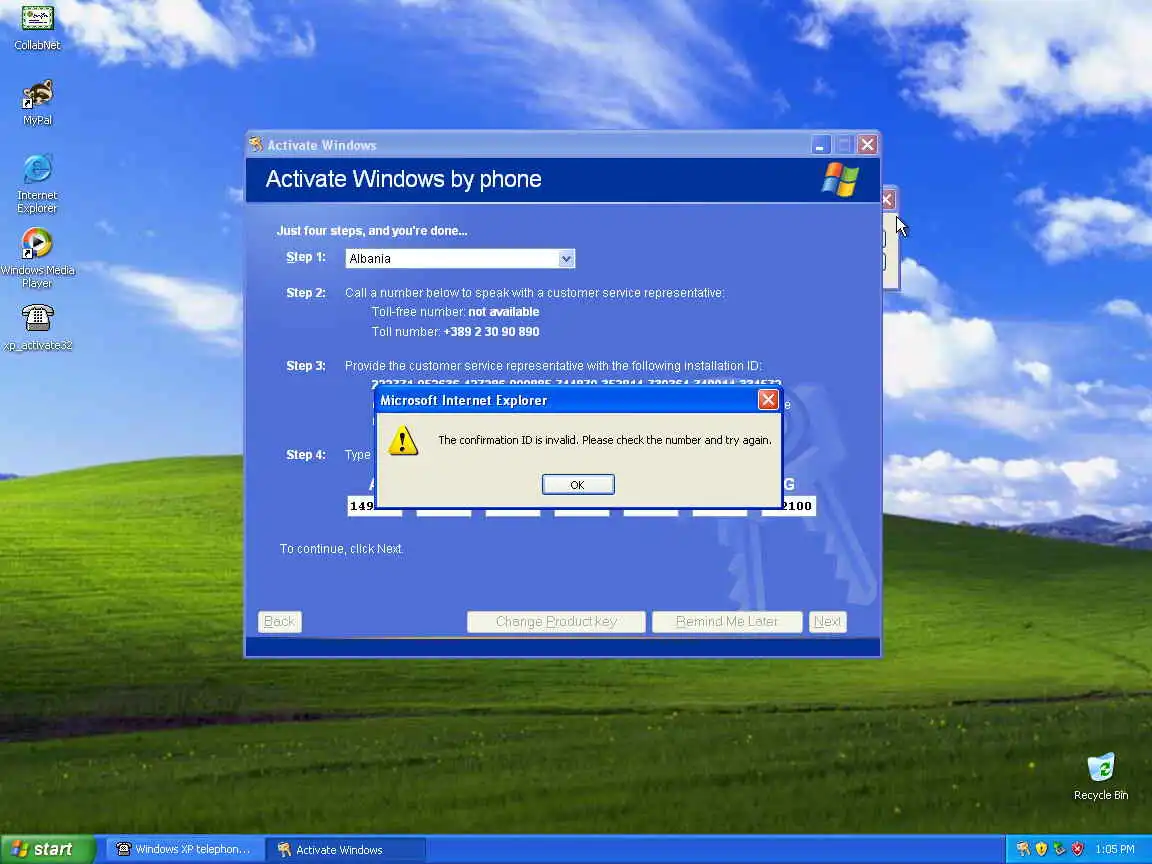Click the 1:05 PM system clock
The width and height of the screenshot is (1152, 864).
click(x=1115, y=849)
